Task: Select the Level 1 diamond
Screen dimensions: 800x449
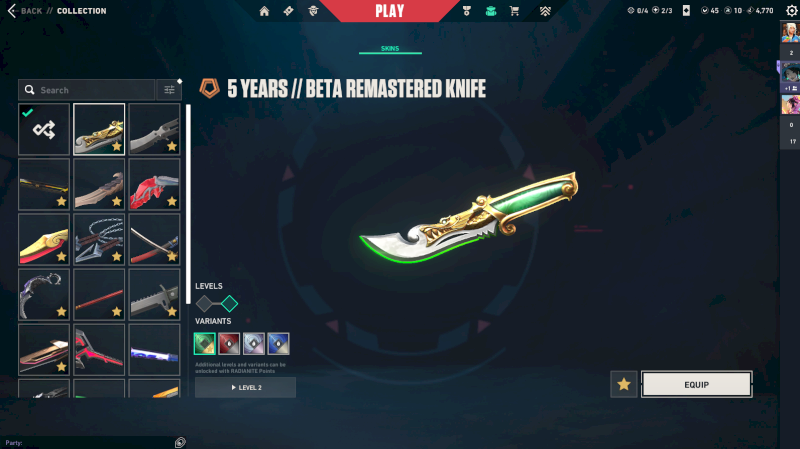Action: 204,304
